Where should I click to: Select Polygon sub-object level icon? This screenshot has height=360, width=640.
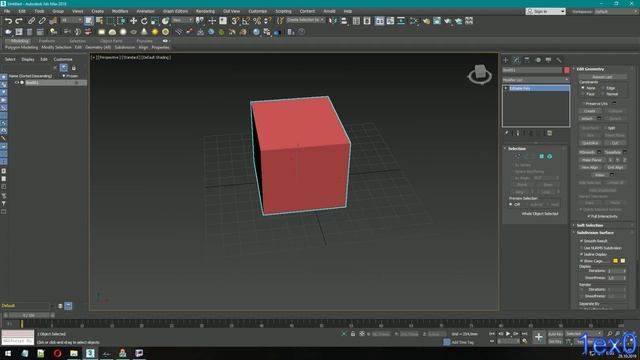[542, 156]
